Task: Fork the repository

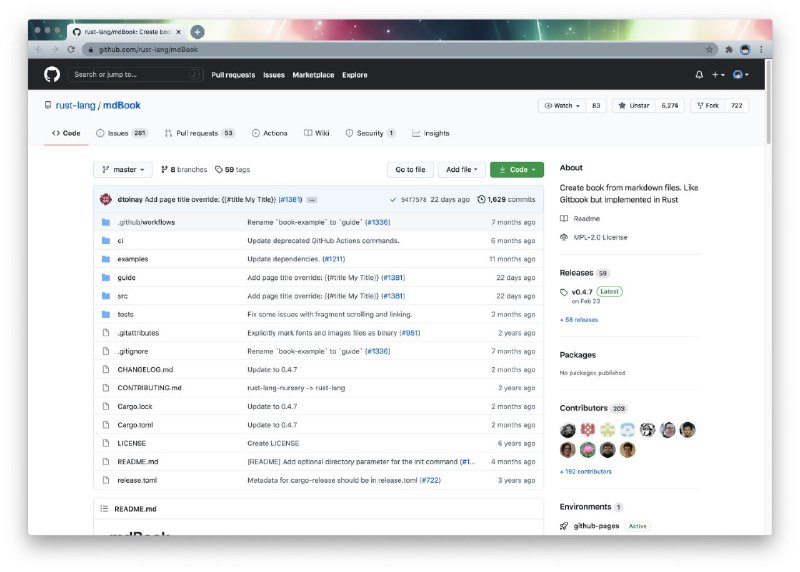Action: tap(708, 106)
